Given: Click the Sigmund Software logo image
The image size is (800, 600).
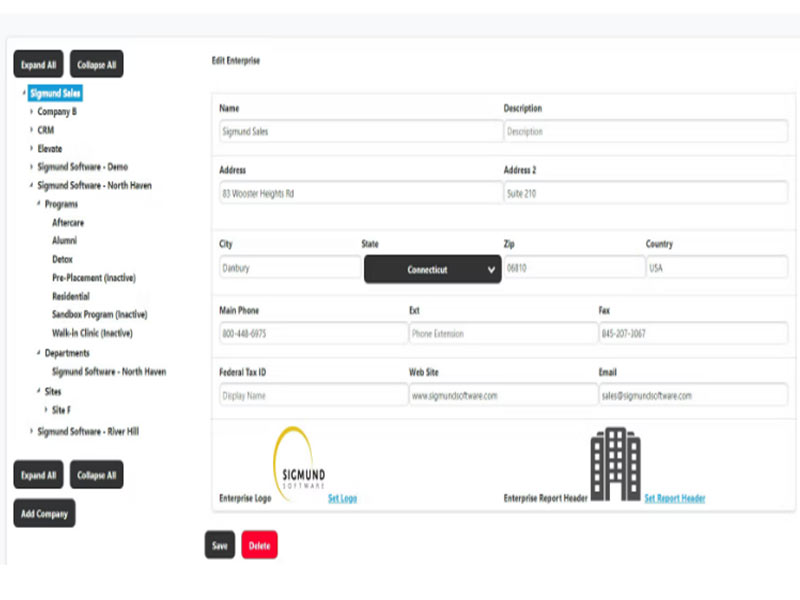Looking at the screenshot, I should click(x=300, y=462).
